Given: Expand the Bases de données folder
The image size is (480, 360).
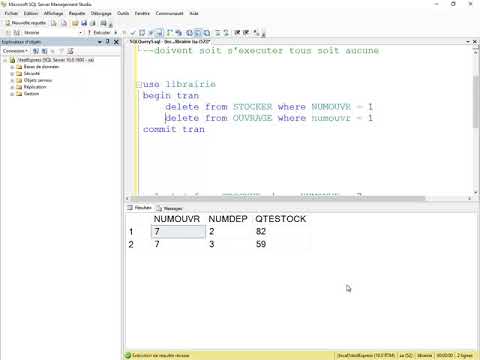Looking at the screenshot, I should click(12, 67).
